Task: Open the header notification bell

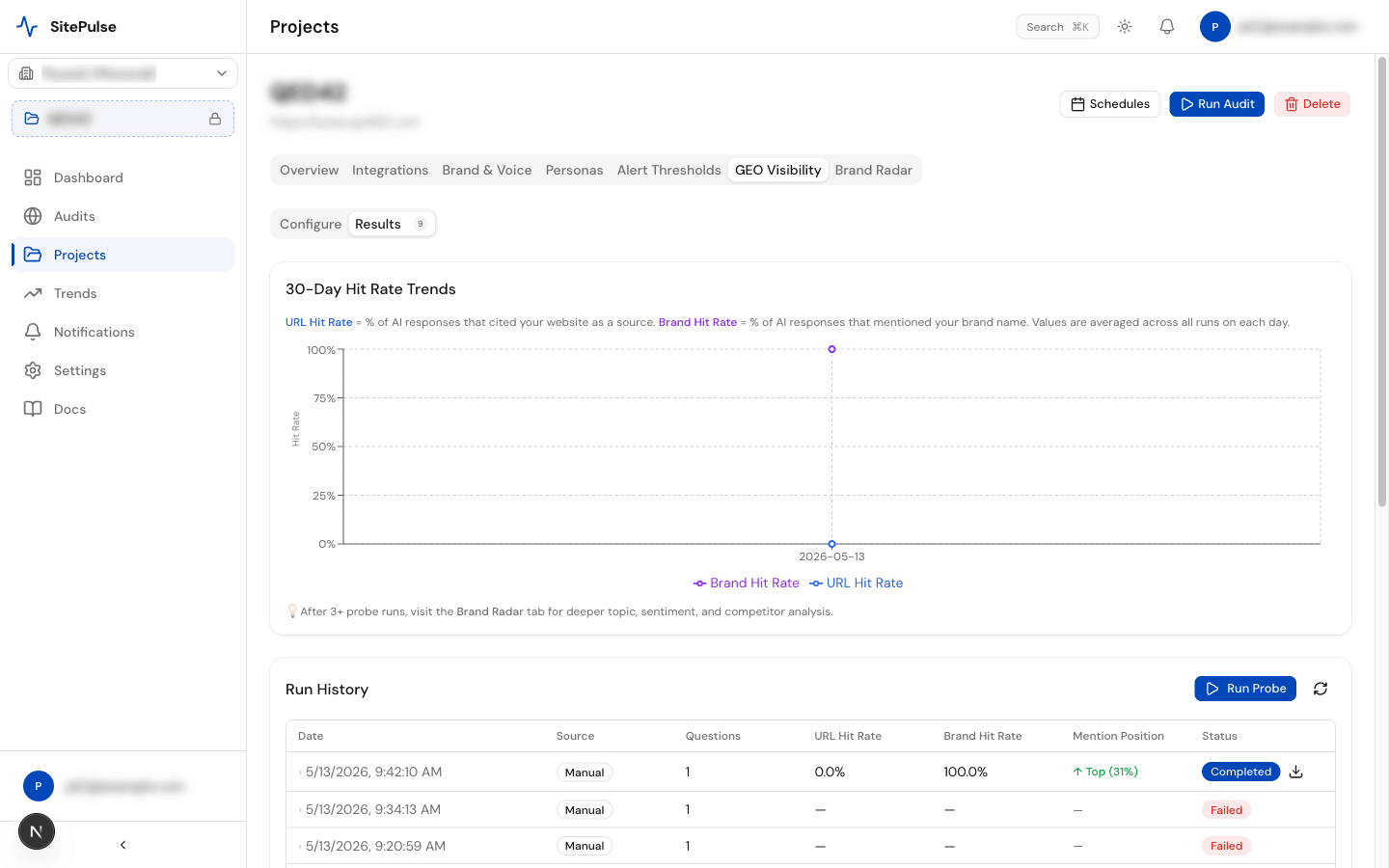Action: tap(1167, 27)
